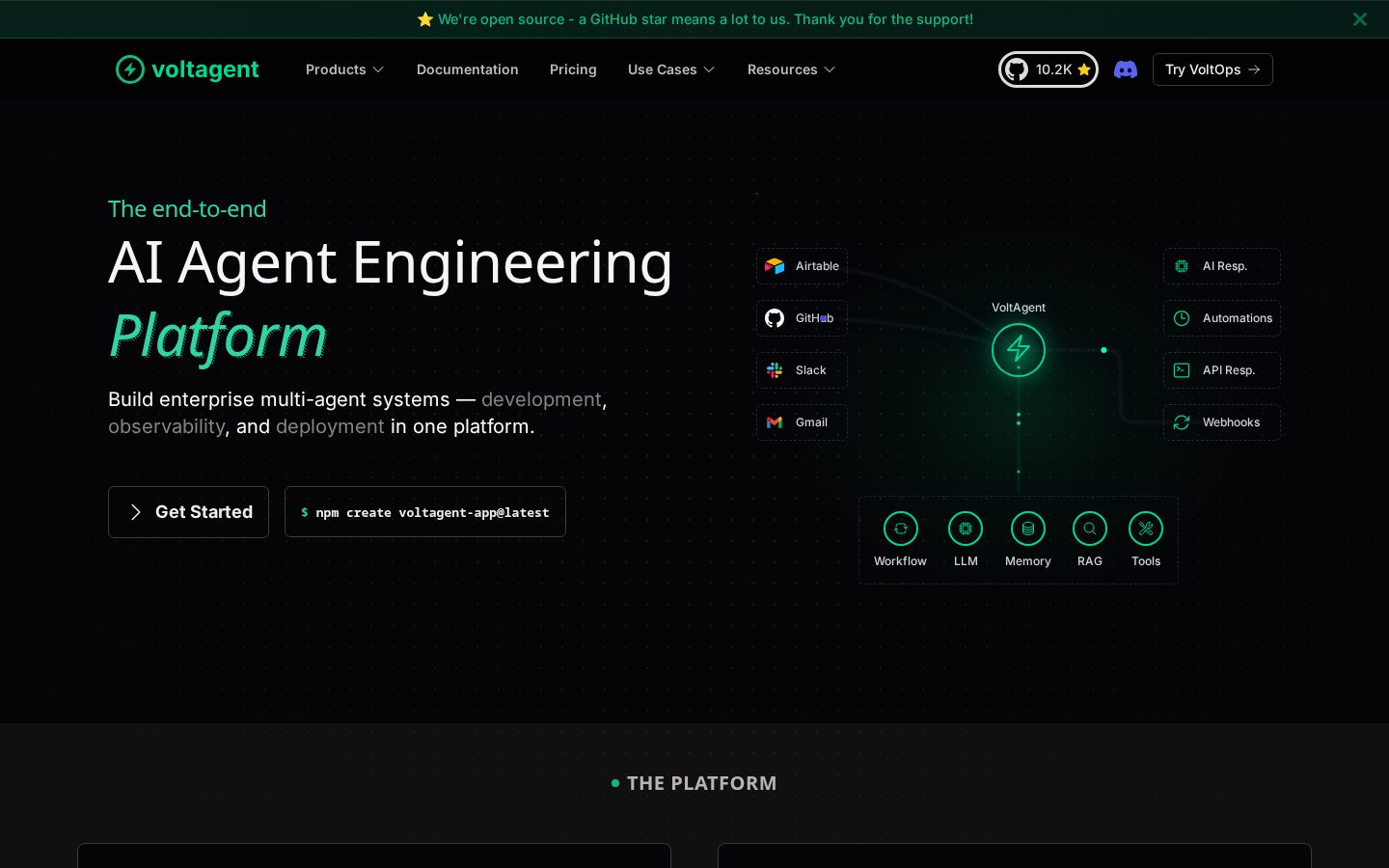Click the Automations clock icon
Viewport: 1389px width, 868px height.
tap(1182, 318)
